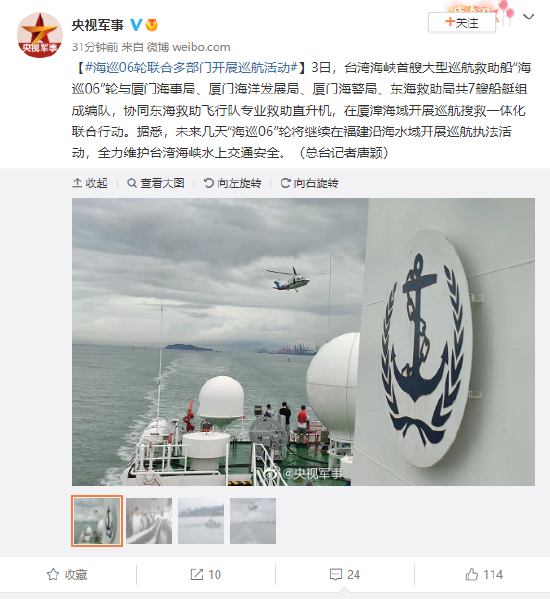Viewport: 550px width, 599px height.
Task: Click the main helicopter ship photo
Action: coord(303,342)
